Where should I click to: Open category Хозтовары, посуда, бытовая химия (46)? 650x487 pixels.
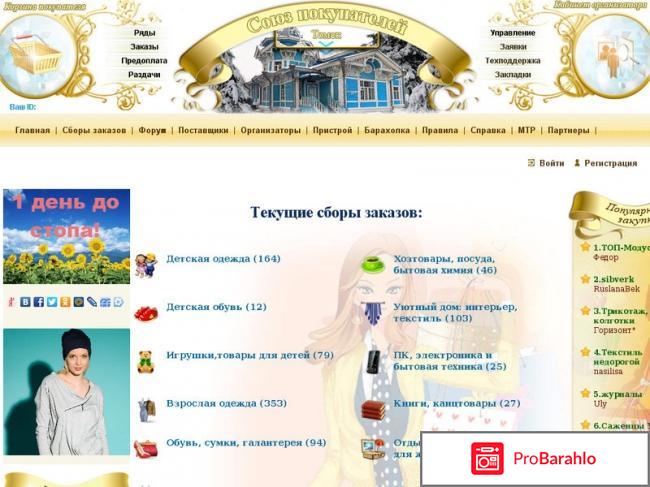point(445,264)
